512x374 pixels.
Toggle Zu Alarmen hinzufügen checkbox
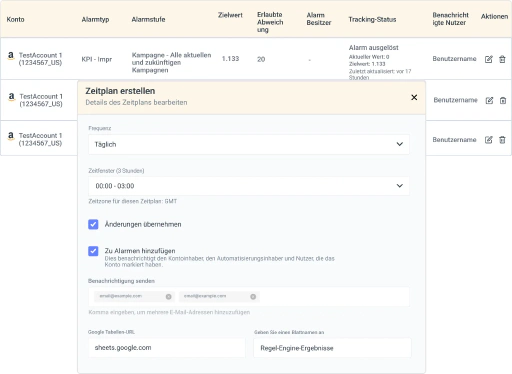(93, 251)
